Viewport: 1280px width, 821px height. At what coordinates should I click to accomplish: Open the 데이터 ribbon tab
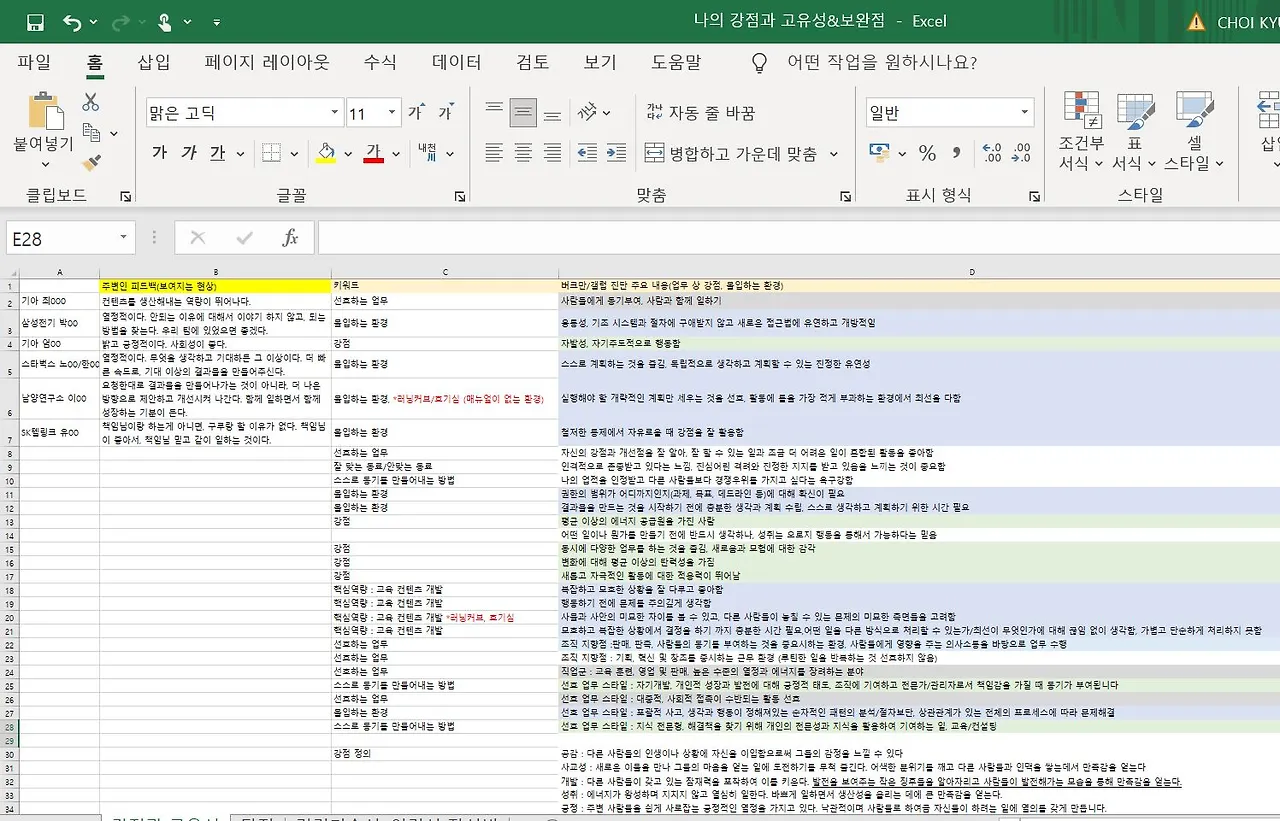click(457, 62)
